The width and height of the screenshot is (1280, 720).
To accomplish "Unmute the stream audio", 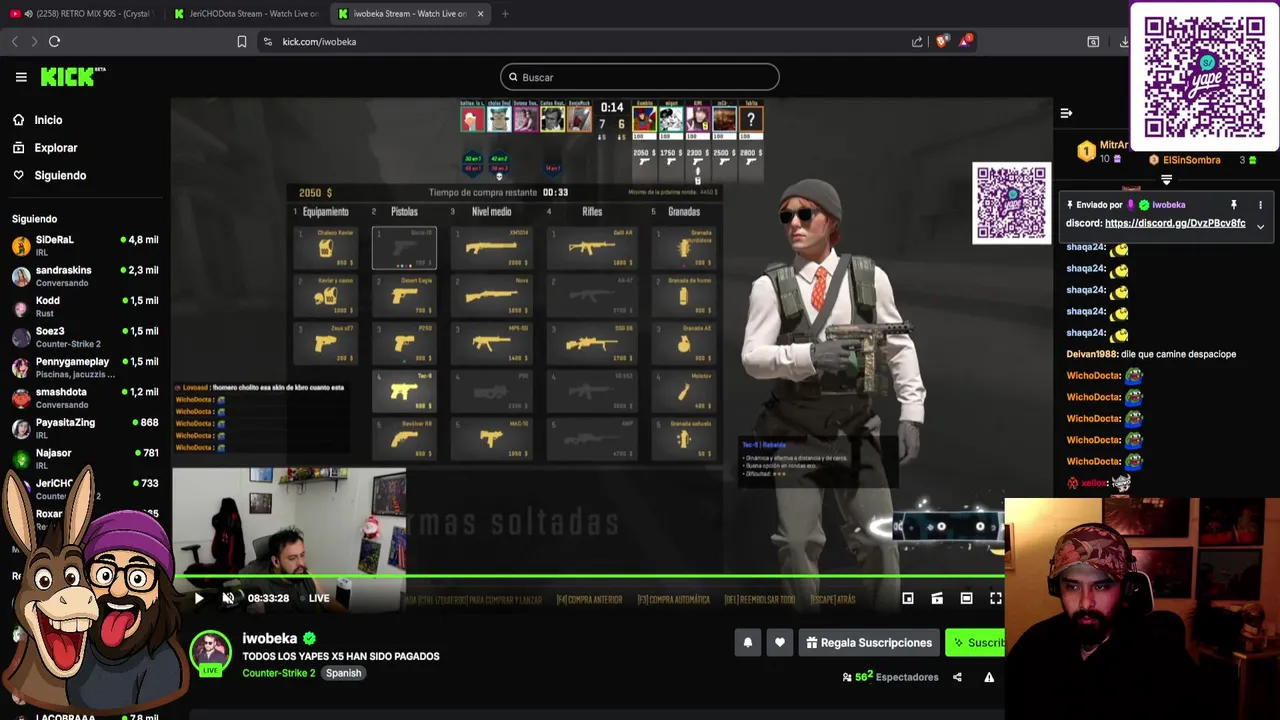I will pyautogui.click(x=228, y=598).
